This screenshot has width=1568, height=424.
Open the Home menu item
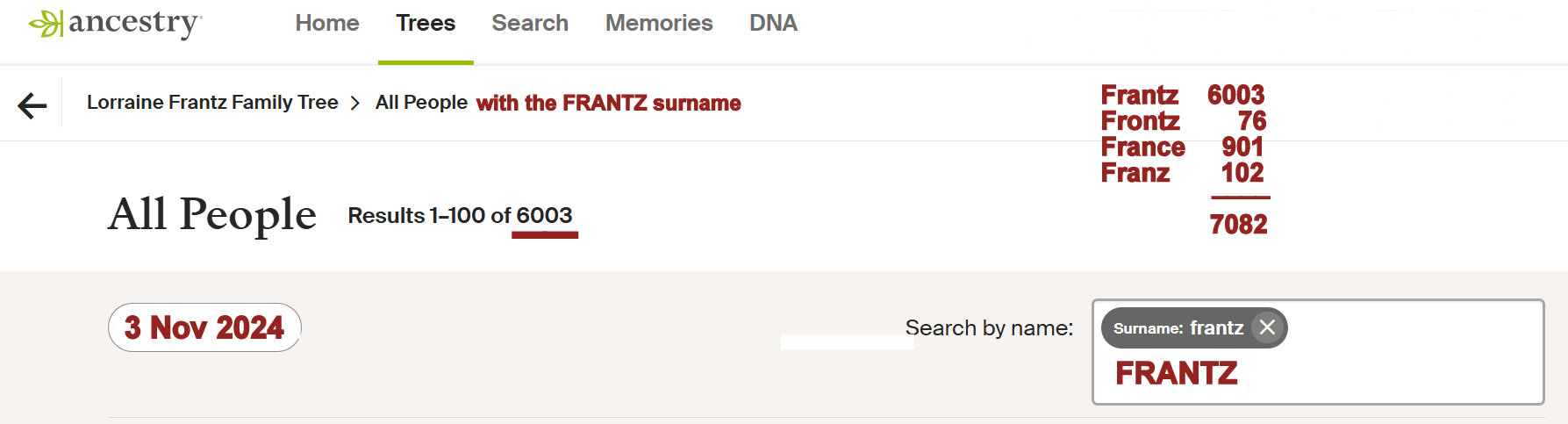coord(327,24)
